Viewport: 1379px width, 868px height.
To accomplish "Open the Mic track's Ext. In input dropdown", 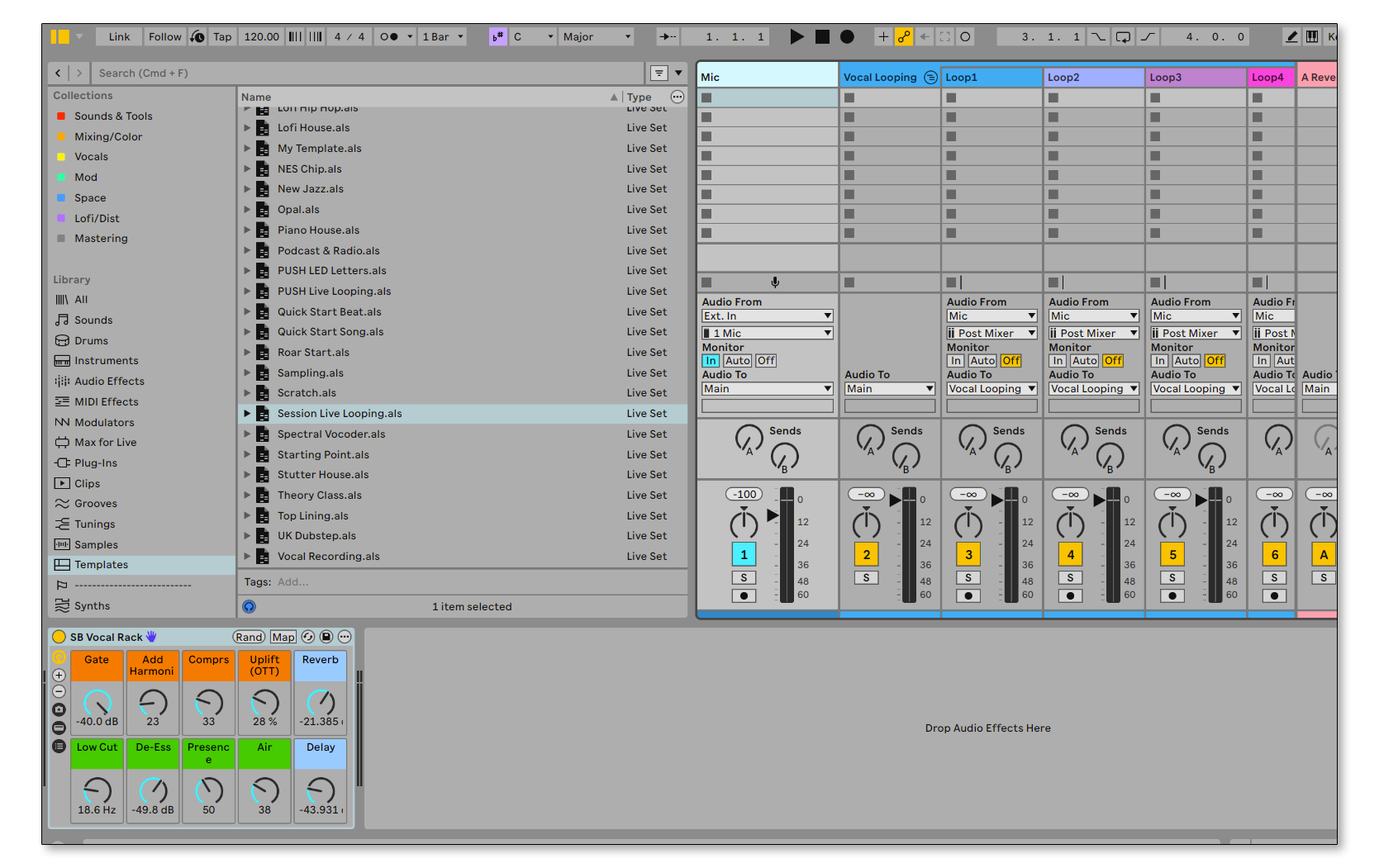I will click(767, 316).
